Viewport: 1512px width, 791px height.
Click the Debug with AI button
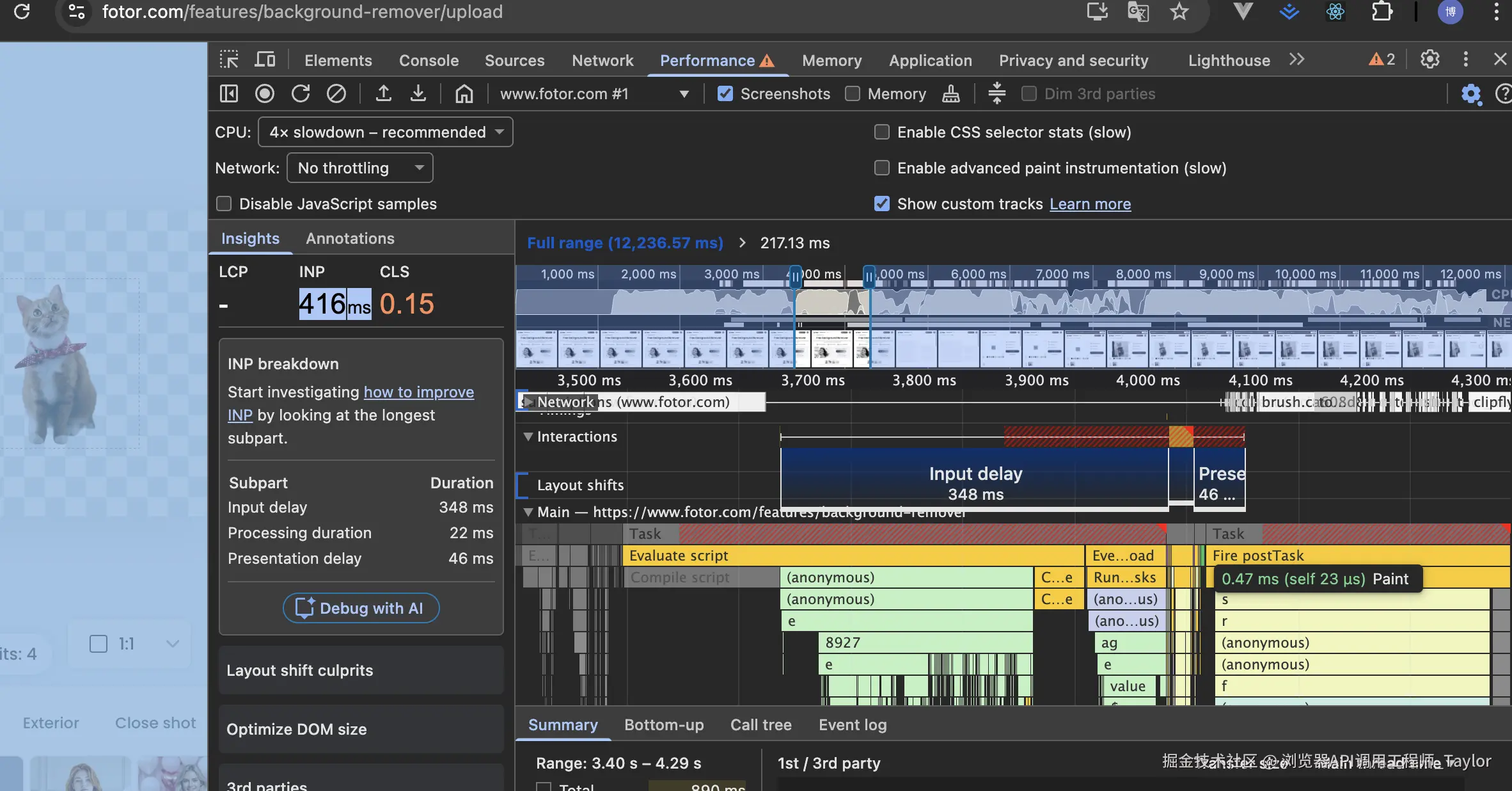tap(361, 609)
